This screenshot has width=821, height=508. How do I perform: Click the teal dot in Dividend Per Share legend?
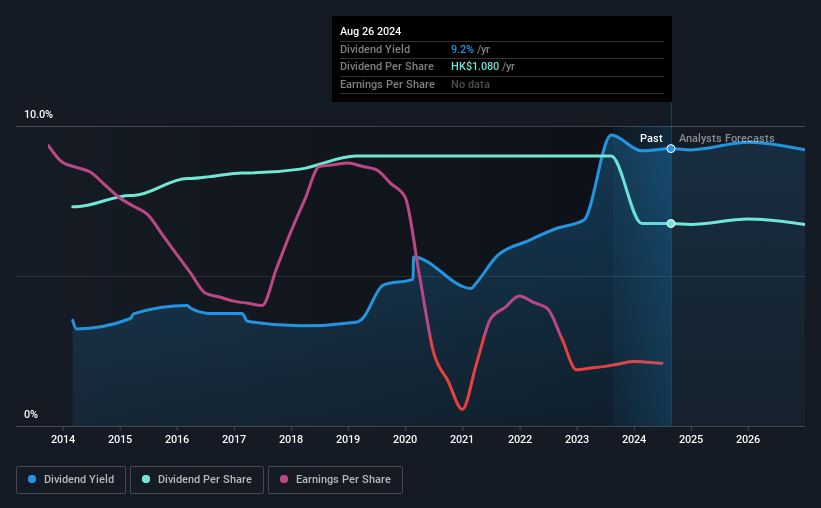tap(146, 479)
